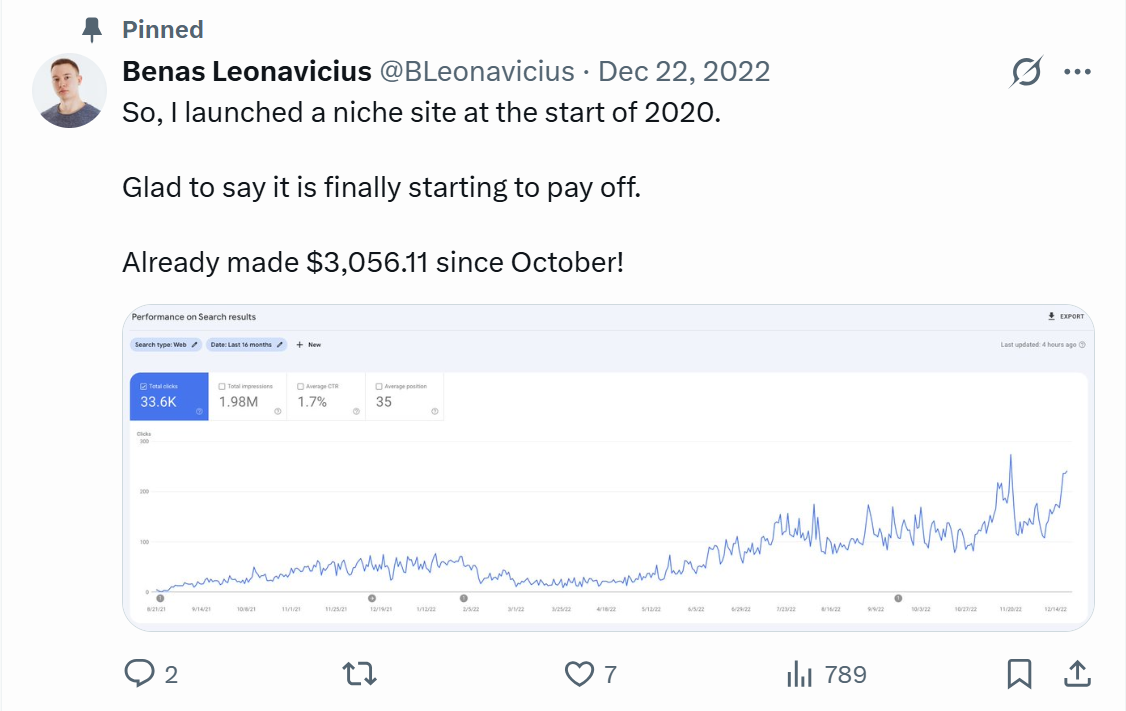1126x711 pixels.
Task: Open the three-dot More options menu
Action: tap(1077, 72)
